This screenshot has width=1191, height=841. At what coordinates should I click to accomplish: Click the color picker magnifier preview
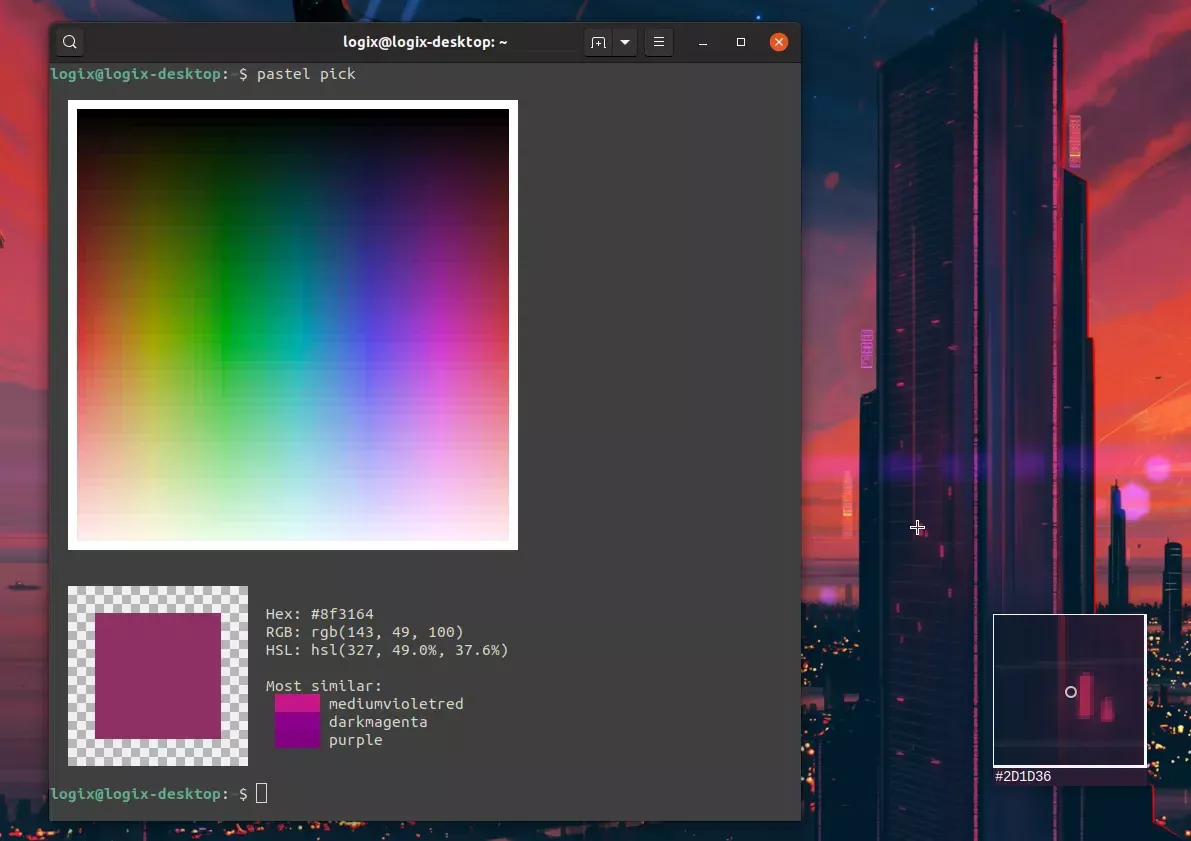pyautogui.click(x=1069, y=691)
